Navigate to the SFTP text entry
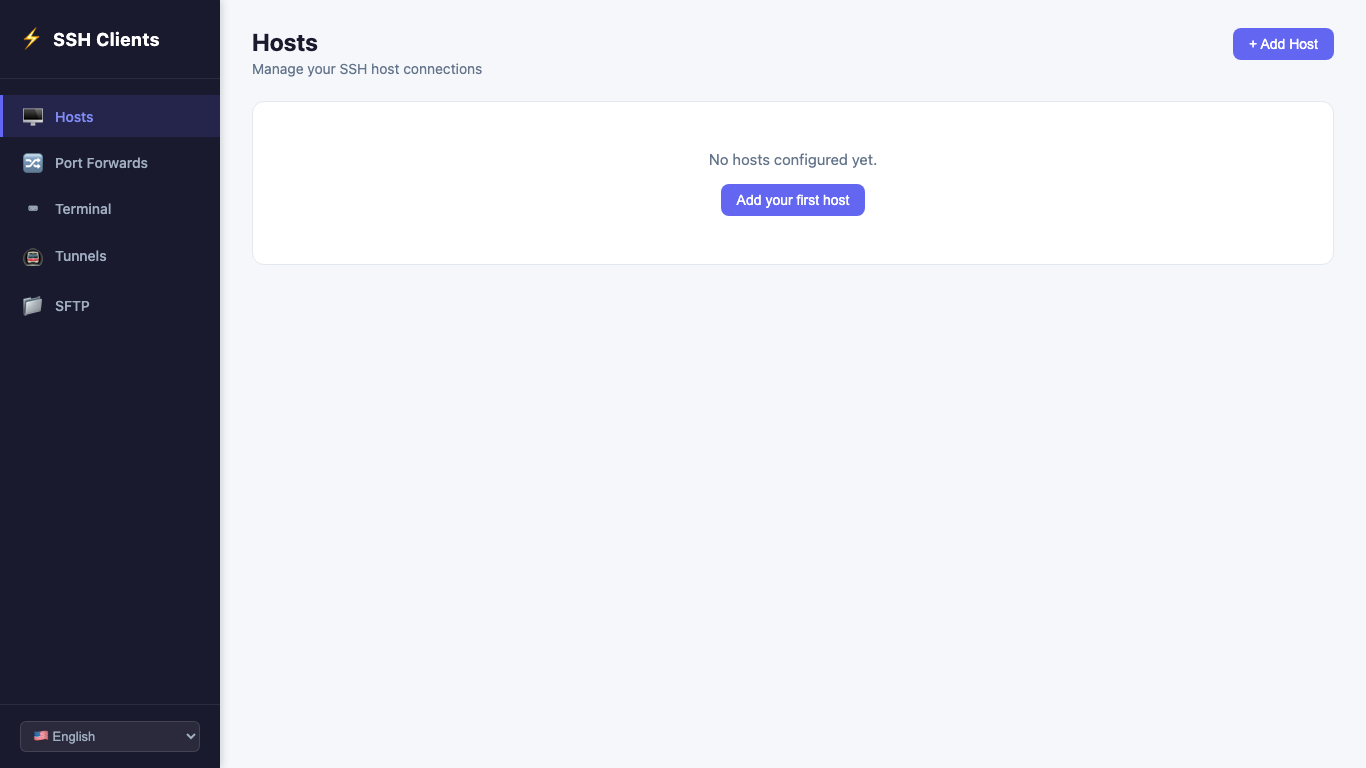Image resolution: width=1366 pixels, height=768 pixels. point(72,306)
